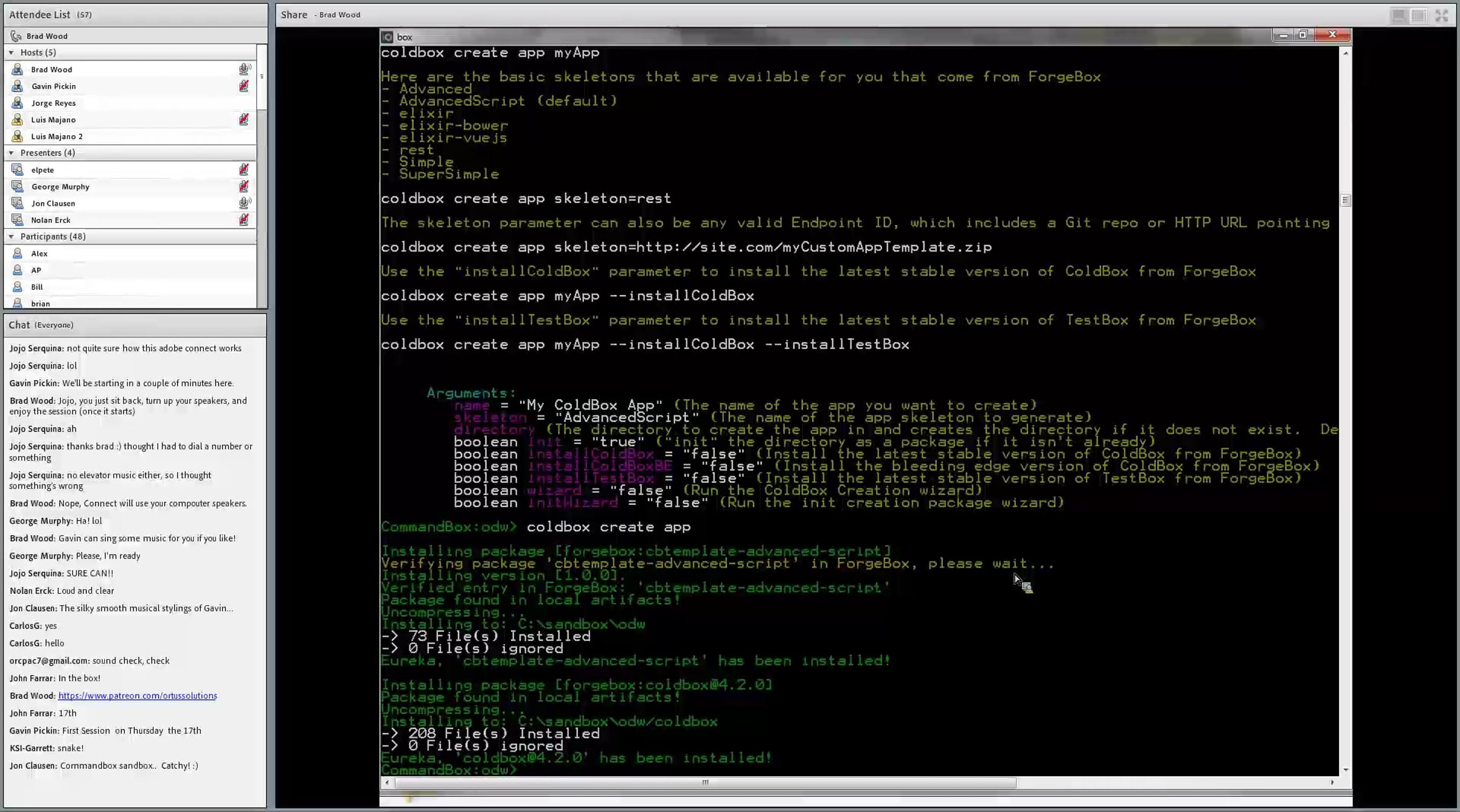
Task: Minimize the box terminal window
Action: click(1283, 35)
